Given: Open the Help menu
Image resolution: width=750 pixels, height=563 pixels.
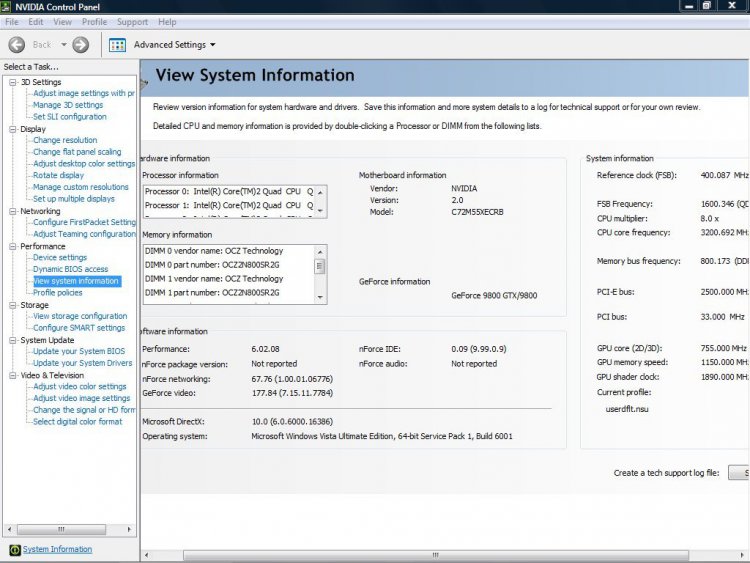Looking at the screenshot, I should click(x=167, y=22).
